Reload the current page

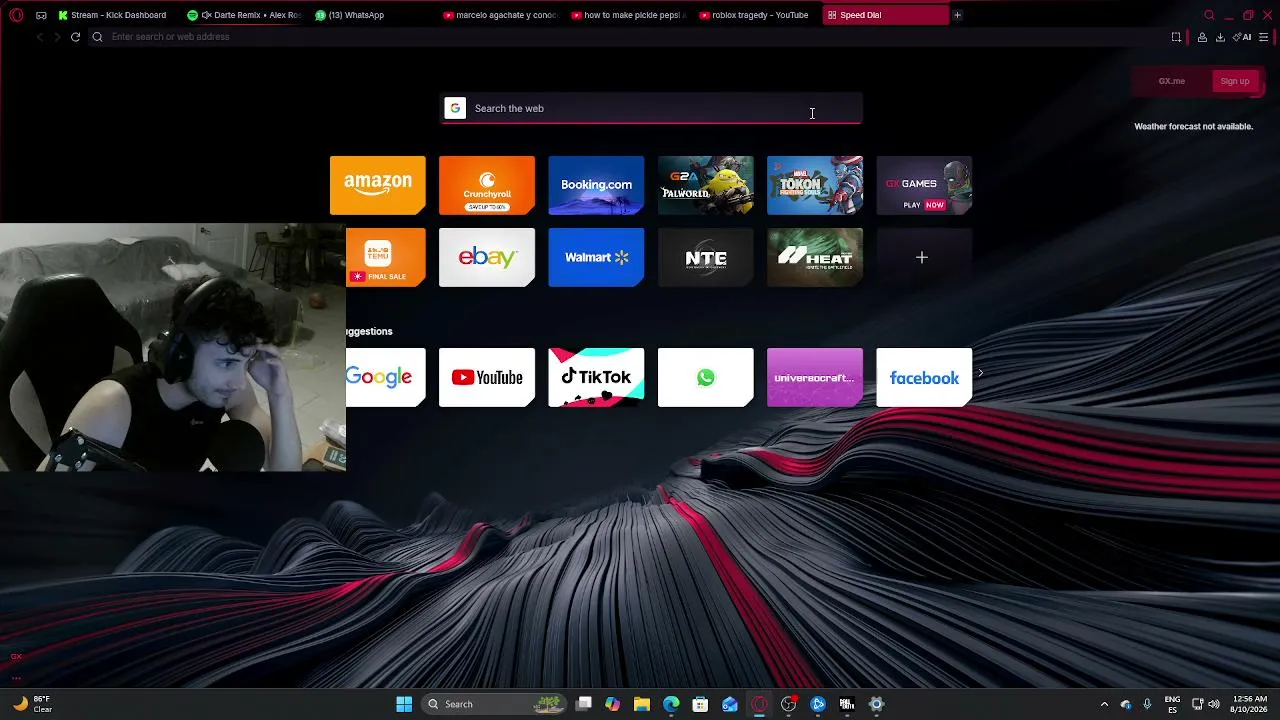[75, 37]
